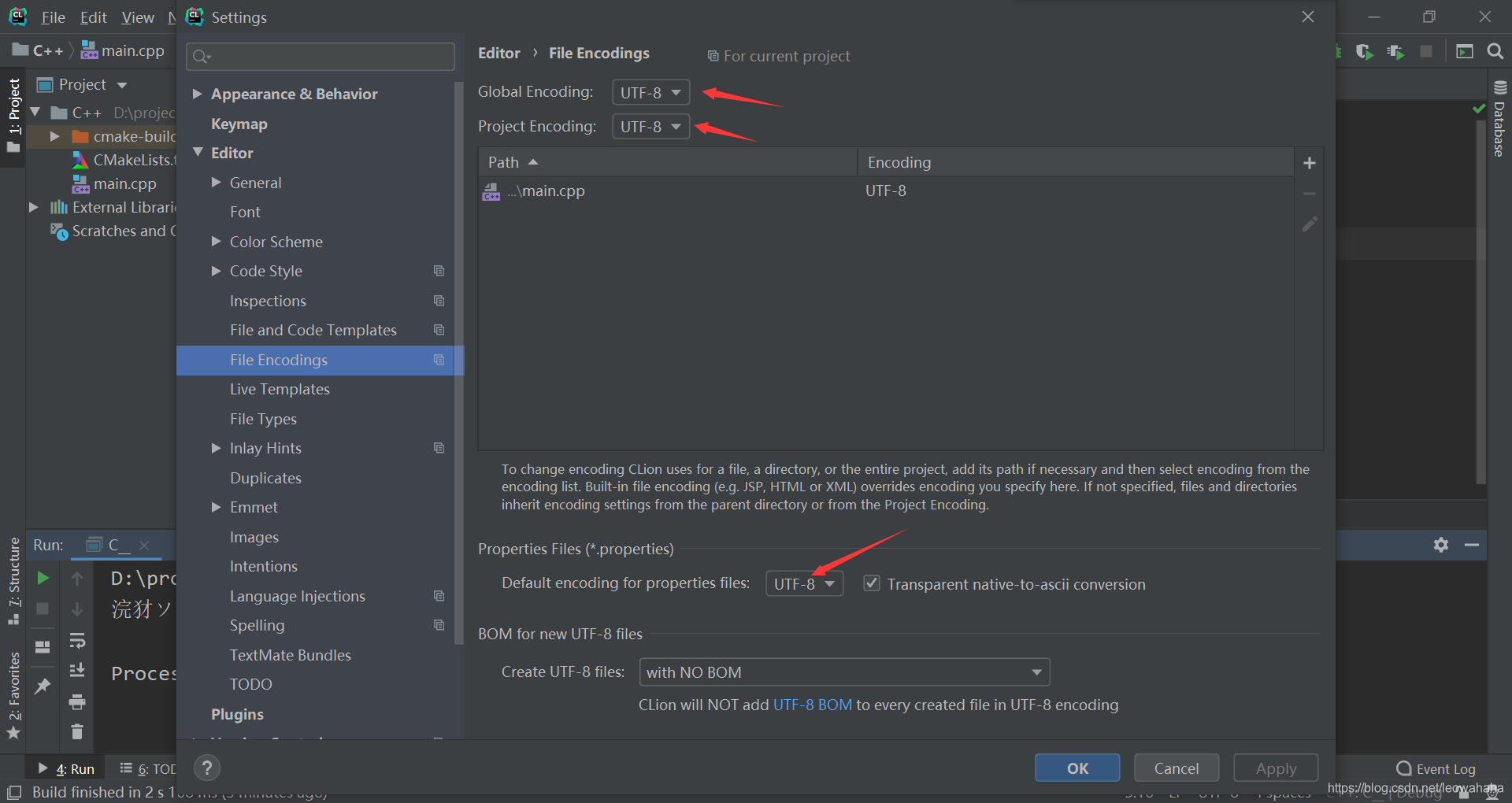Click the edit pencil icon beside table
Image resolution: width=1512 pixels, height=803 pixels.
pyautogui.click(x=1310, y=224)
